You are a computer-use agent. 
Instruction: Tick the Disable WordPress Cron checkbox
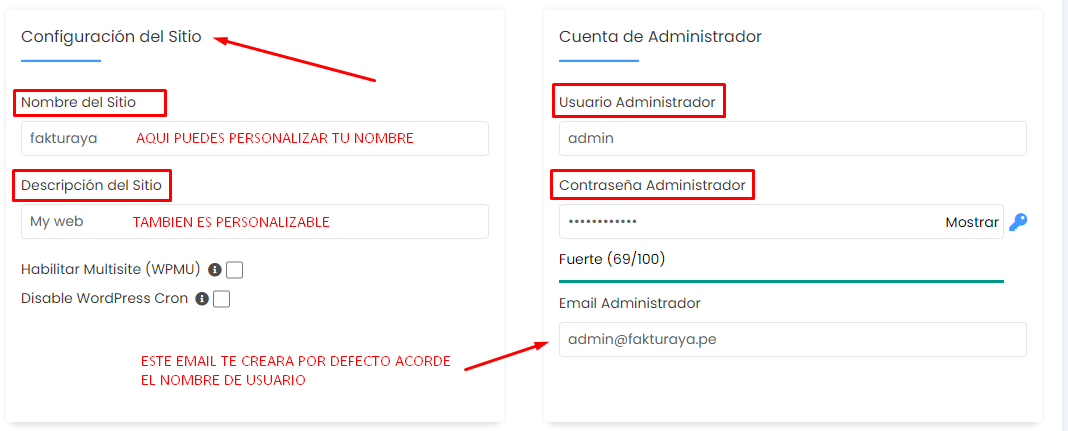(x=221, y=299)
